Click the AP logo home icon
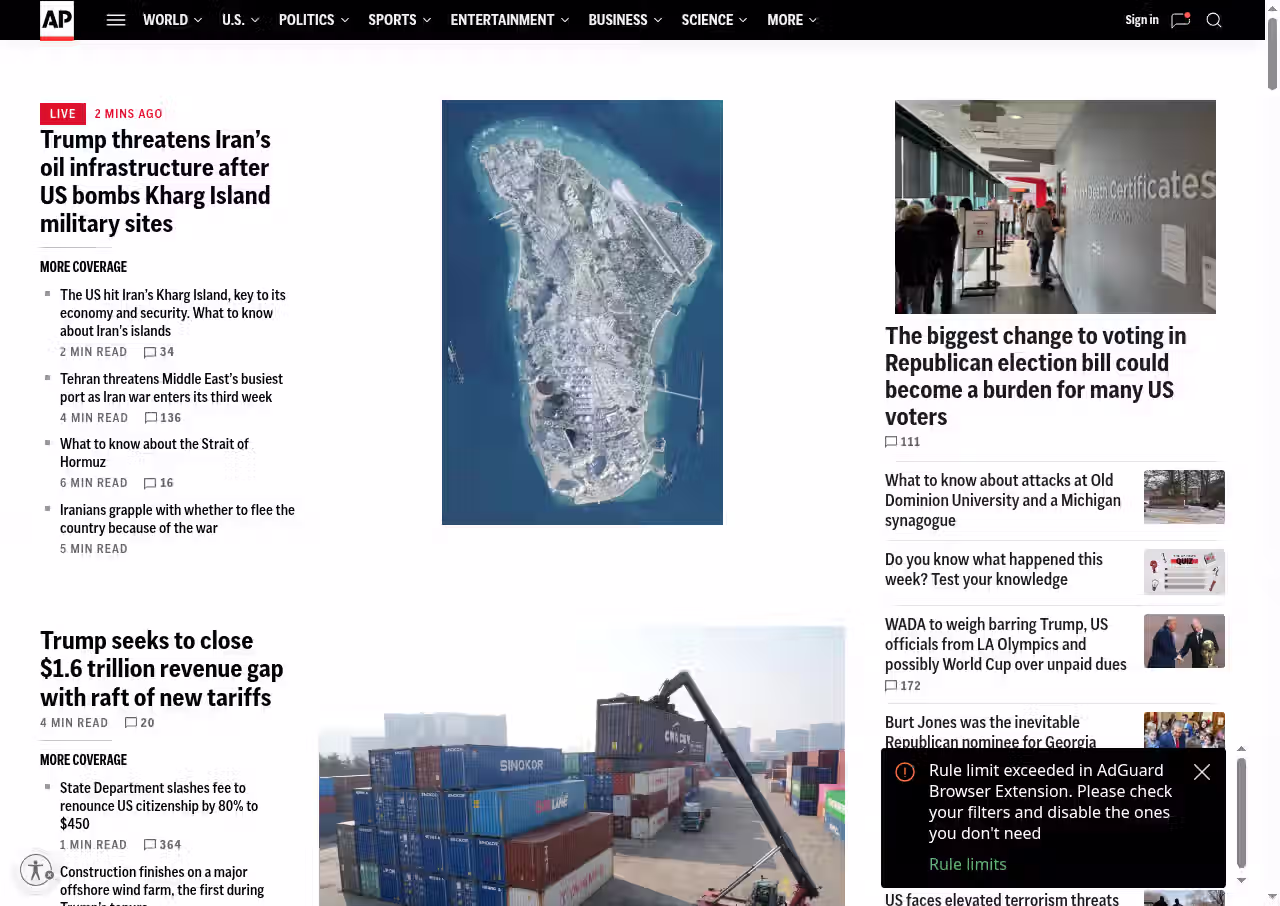The width and height of the screenshot is (1280, 906). pyautogui.click(x=57, y=20)
